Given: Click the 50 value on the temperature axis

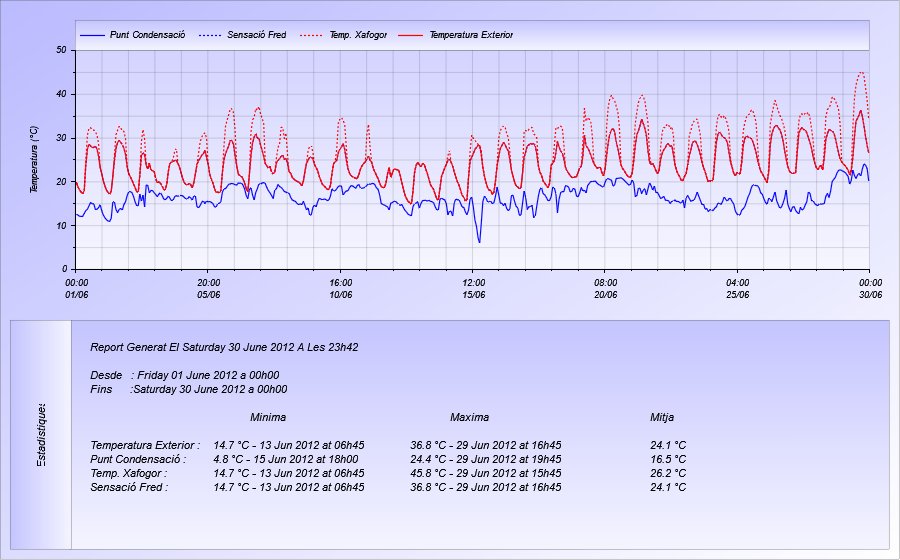Looking at the screenshot, I should (61, 50).
